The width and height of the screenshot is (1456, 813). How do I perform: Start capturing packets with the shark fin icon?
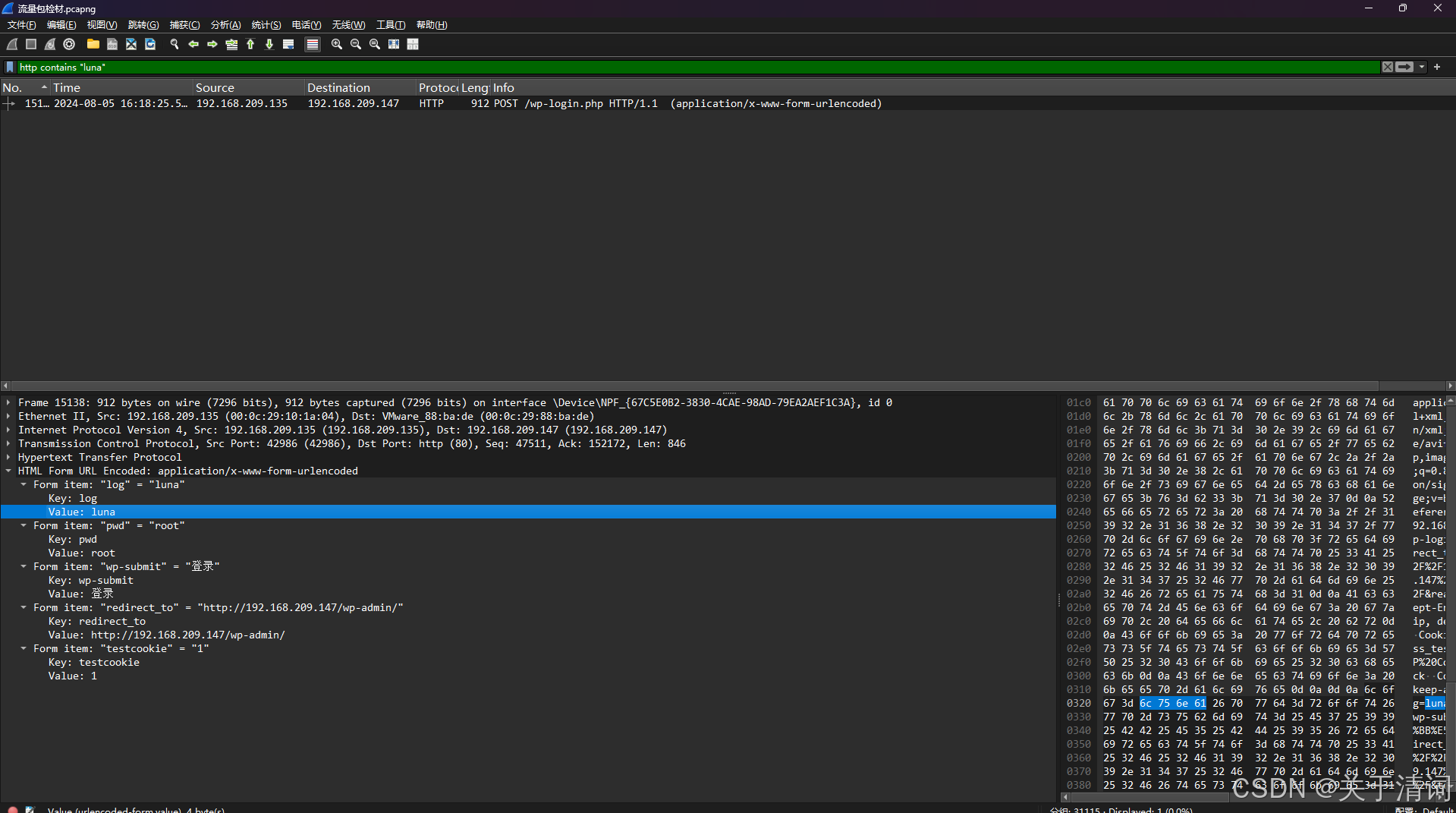[x=12, y=45]
